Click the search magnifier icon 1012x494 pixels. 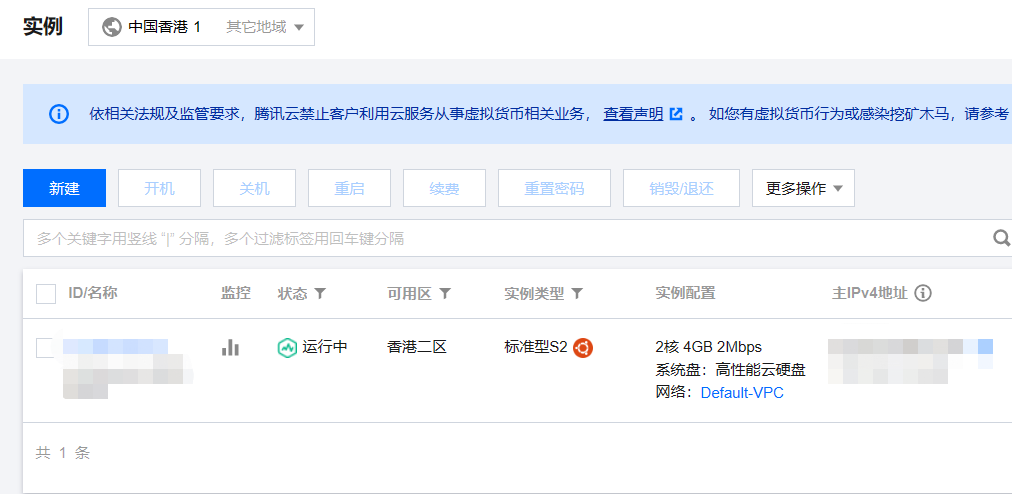click(x=1000, y=238)
